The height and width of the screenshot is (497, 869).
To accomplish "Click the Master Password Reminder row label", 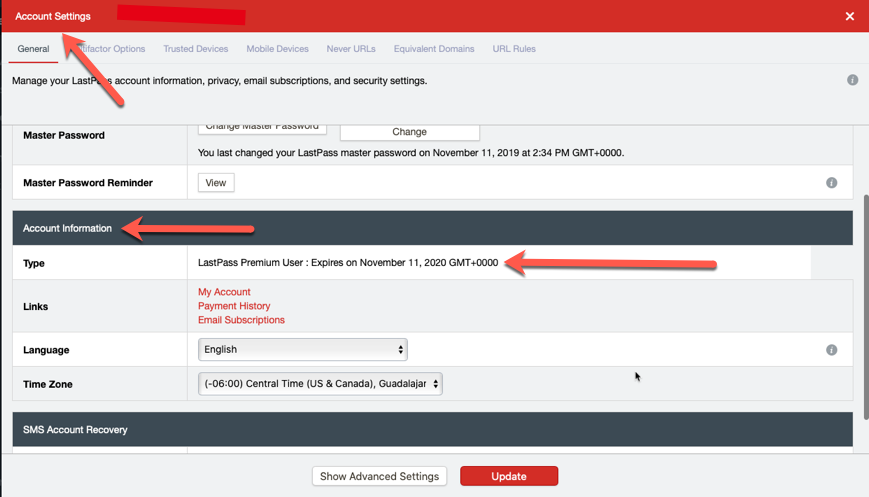I will (88, 183).
